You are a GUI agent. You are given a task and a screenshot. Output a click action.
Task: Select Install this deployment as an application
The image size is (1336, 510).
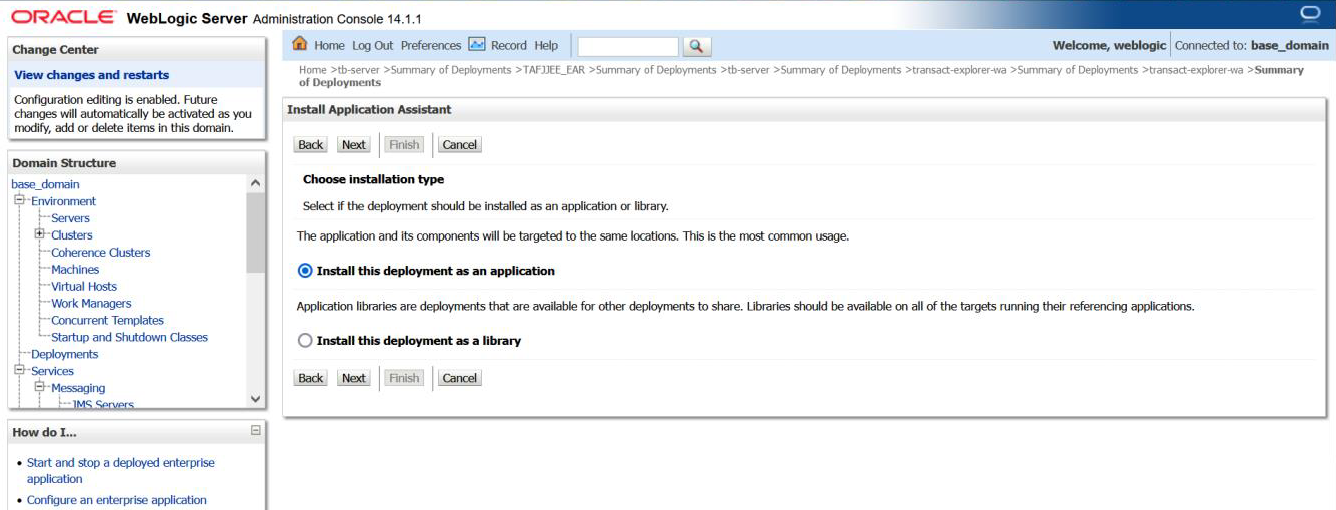pos(305,271)
